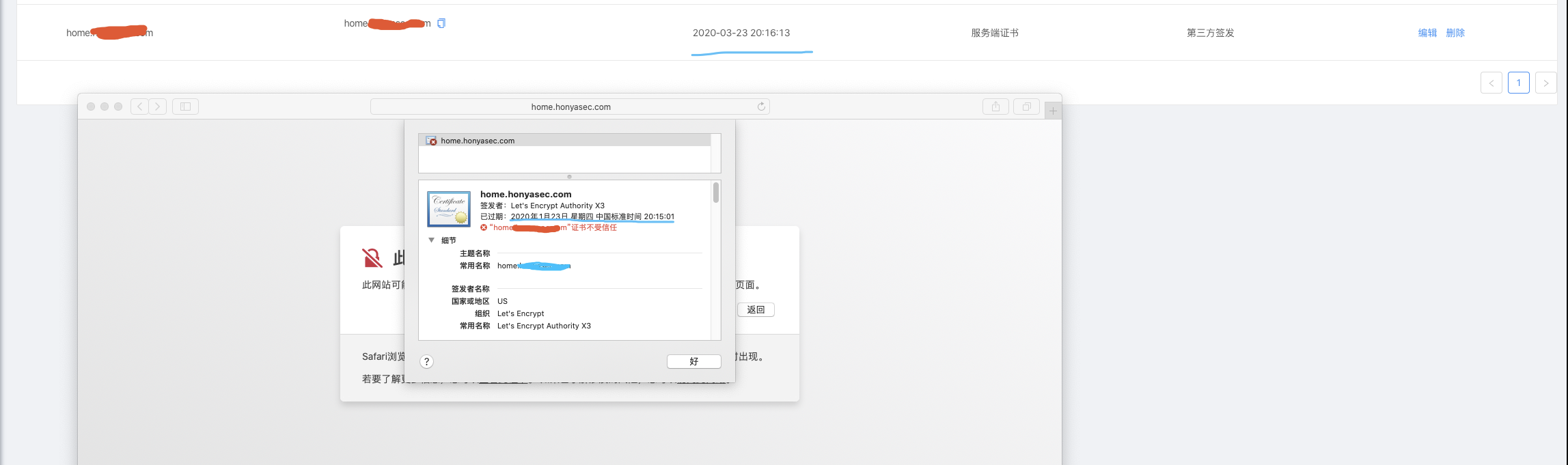1568x465 pixels.
Task: Select home.honyasec.com in the certificate chain list
Action: [x=564, y=141]
